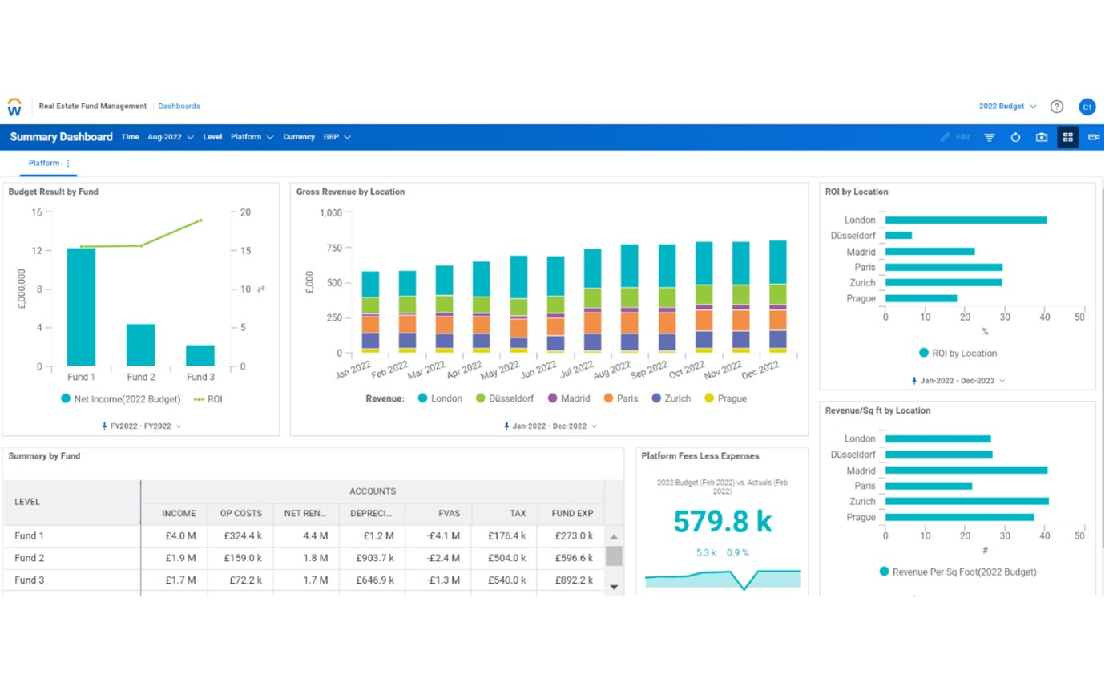1104x690 pixels.
Task: Select the Platform tab
Action: (x=44, y=163)
